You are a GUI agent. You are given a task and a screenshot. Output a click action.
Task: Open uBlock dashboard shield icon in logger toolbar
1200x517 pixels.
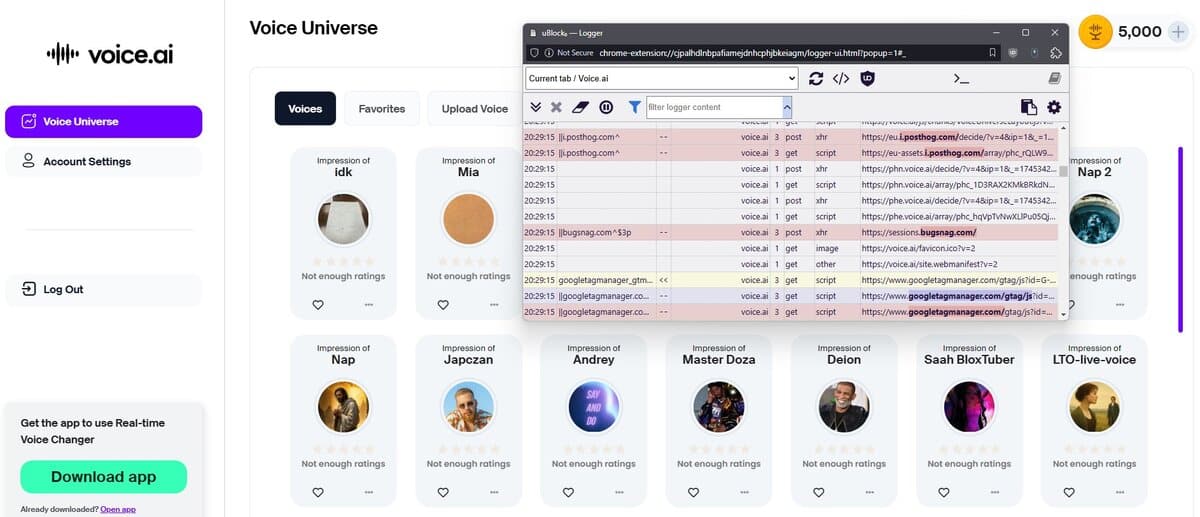(x=868, y=78)
